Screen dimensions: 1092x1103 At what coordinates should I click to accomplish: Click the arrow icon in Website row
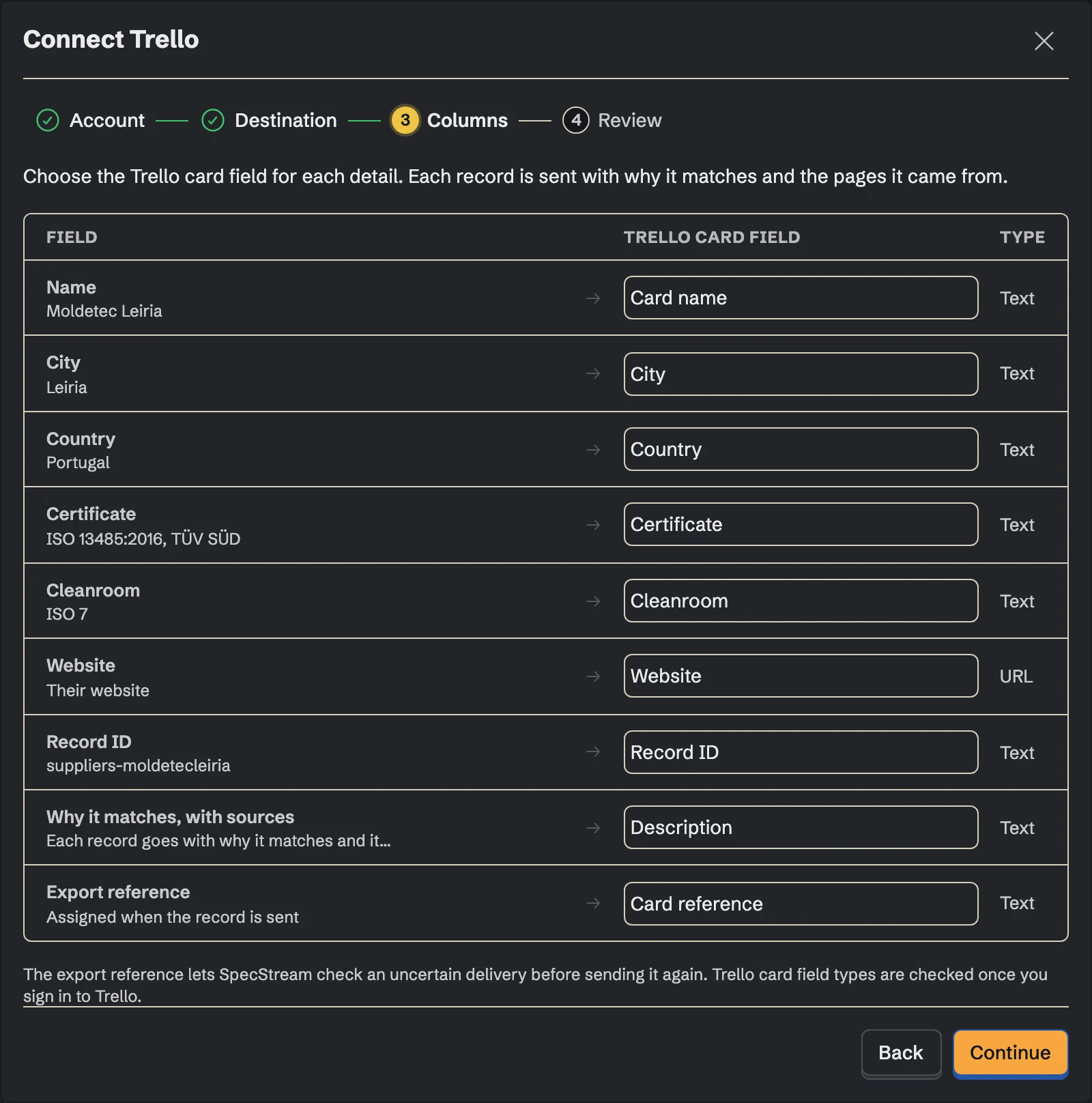pyautogui.click(x=593, y=676)
